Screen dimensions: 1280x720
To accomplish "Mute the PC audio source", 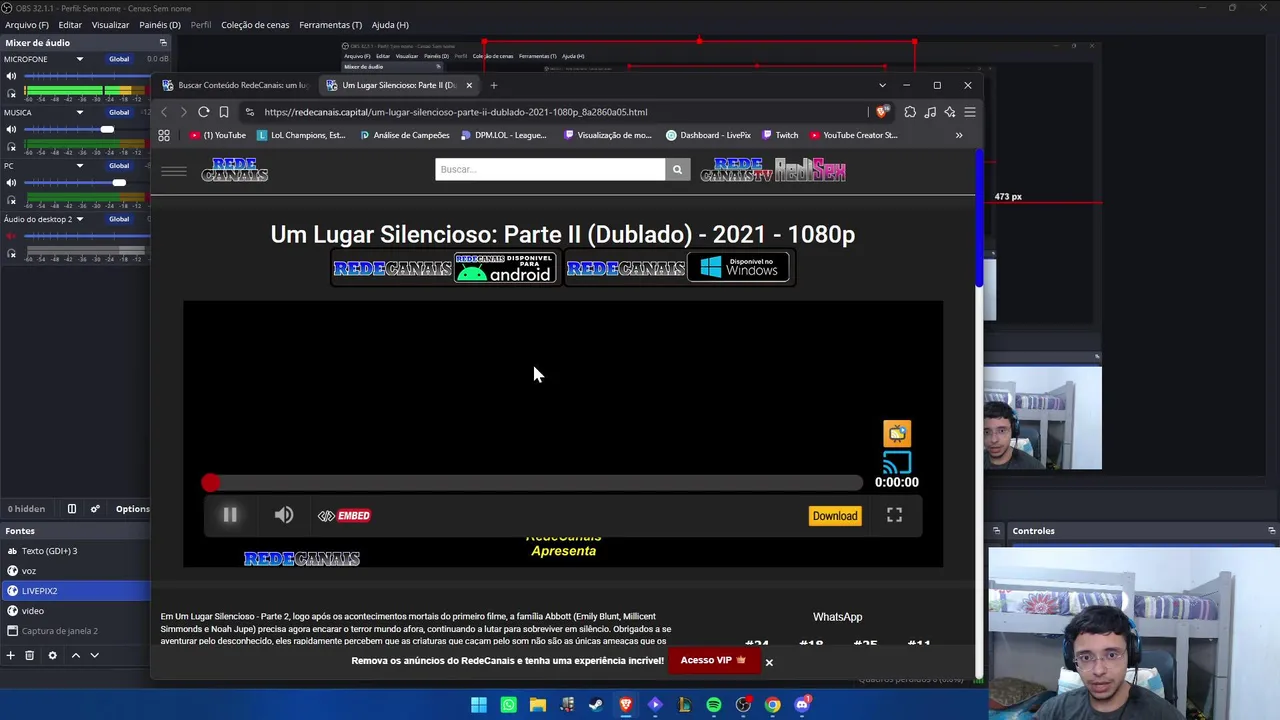I will tap(12, 183).
